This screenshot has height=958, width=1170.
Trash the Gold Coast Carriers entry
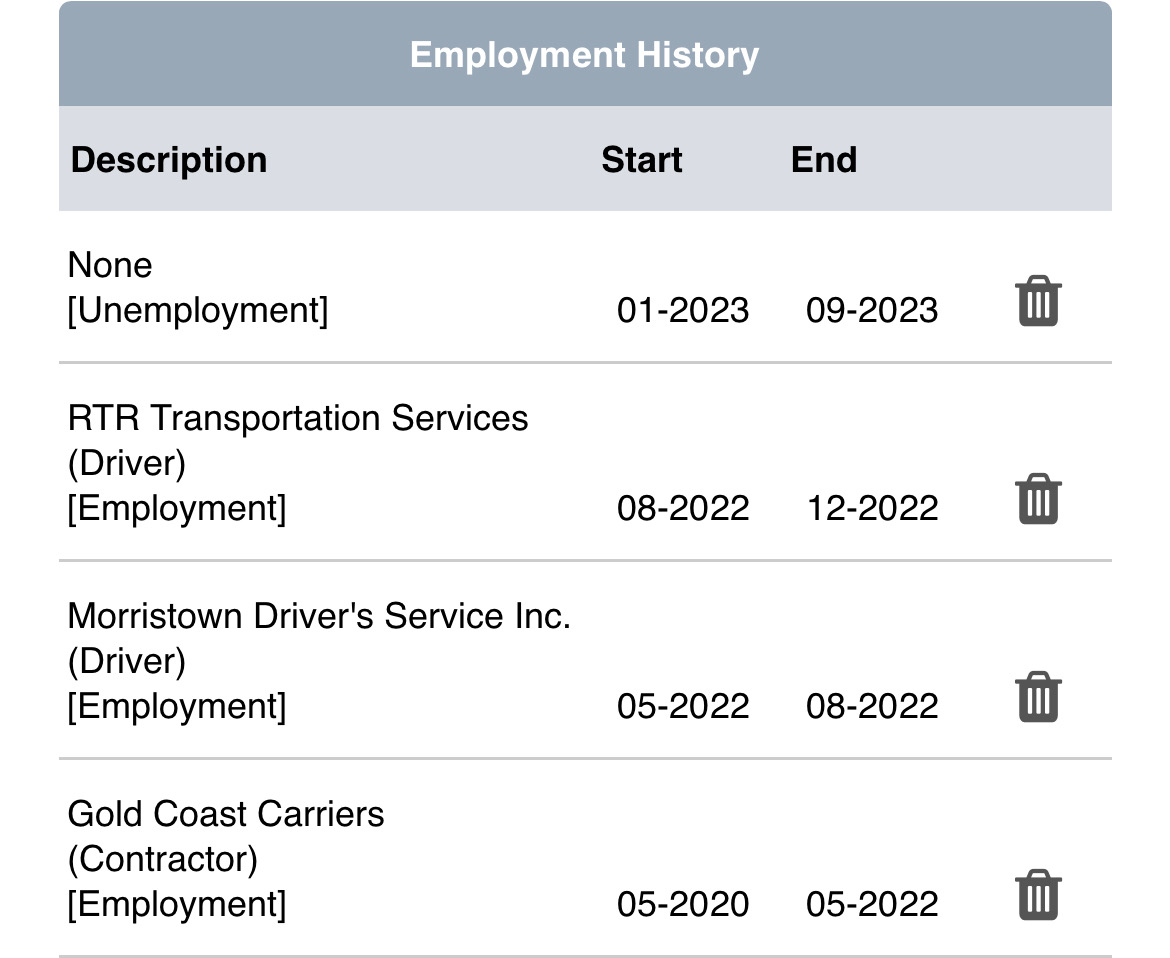(1038, 895)
